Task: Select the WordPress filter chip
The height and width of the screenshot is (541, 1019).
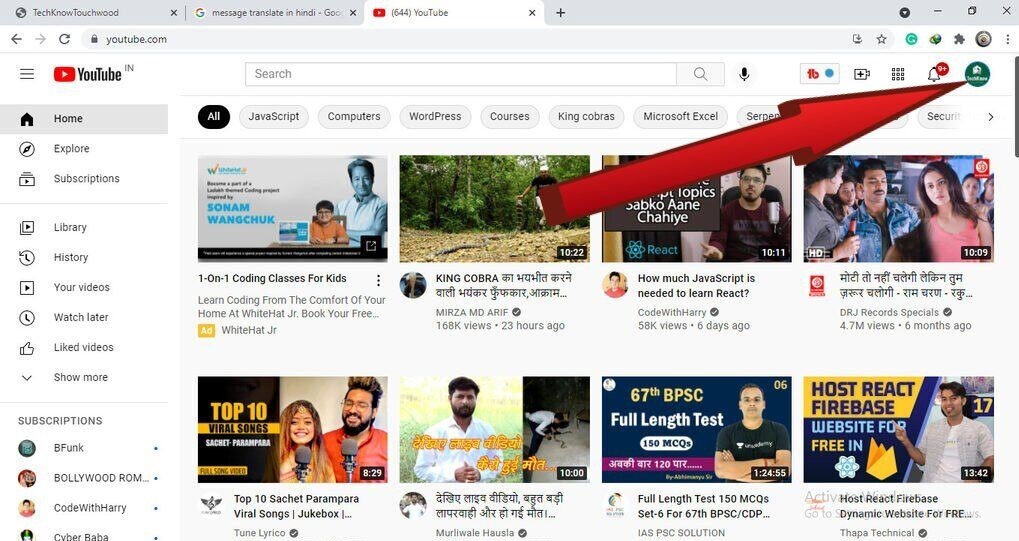Action: 435,116
